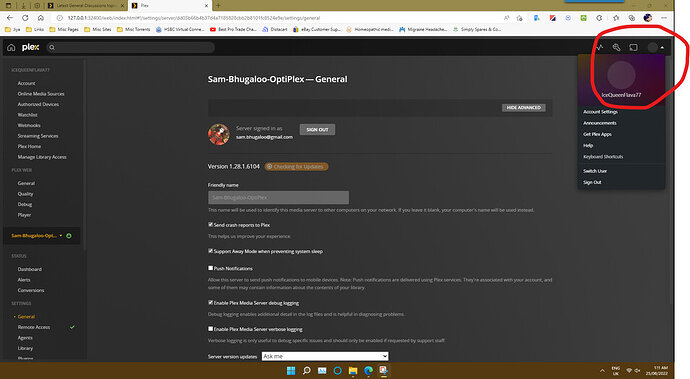690x379 pixels.
Task: Click the SIGN OUT server button
Action: 317,129
